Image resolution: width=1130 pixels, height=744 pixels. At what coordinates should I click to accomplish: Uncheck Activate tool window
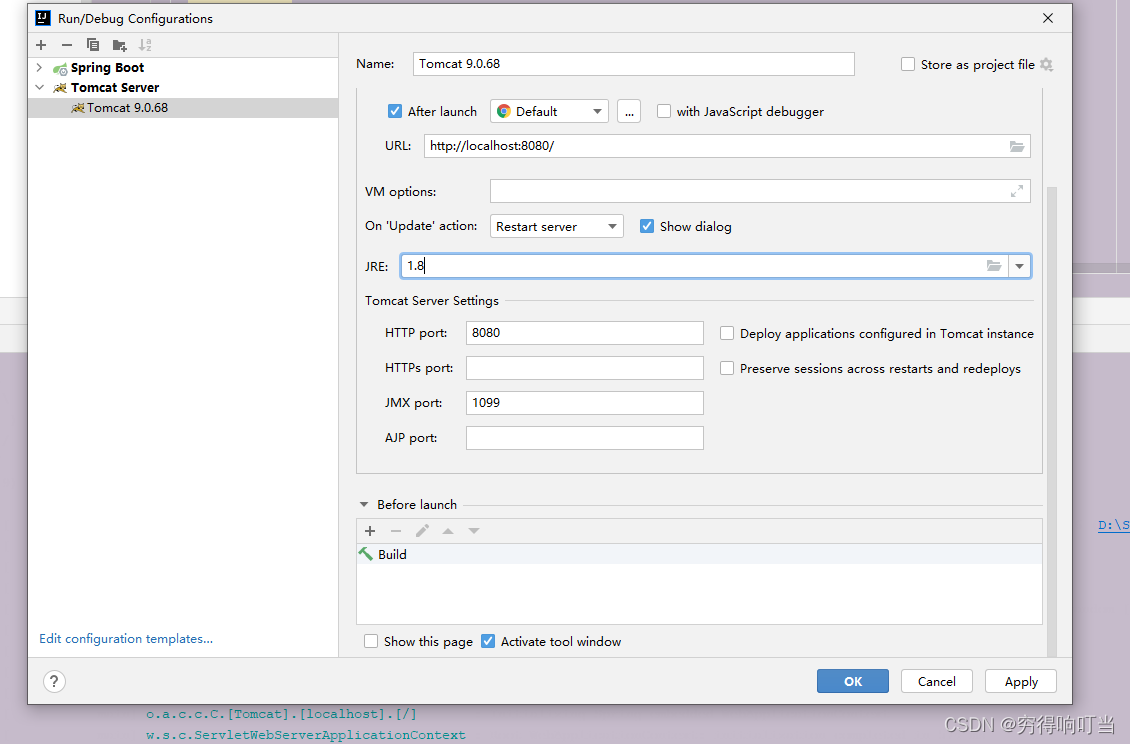pos(488,642)
